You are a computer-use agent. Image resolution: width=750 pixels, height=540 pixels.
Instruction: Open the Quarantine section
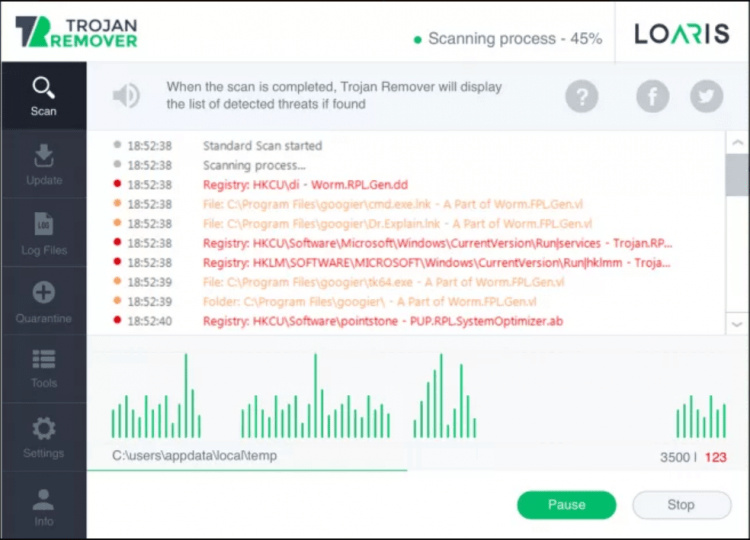coord(44,301)
